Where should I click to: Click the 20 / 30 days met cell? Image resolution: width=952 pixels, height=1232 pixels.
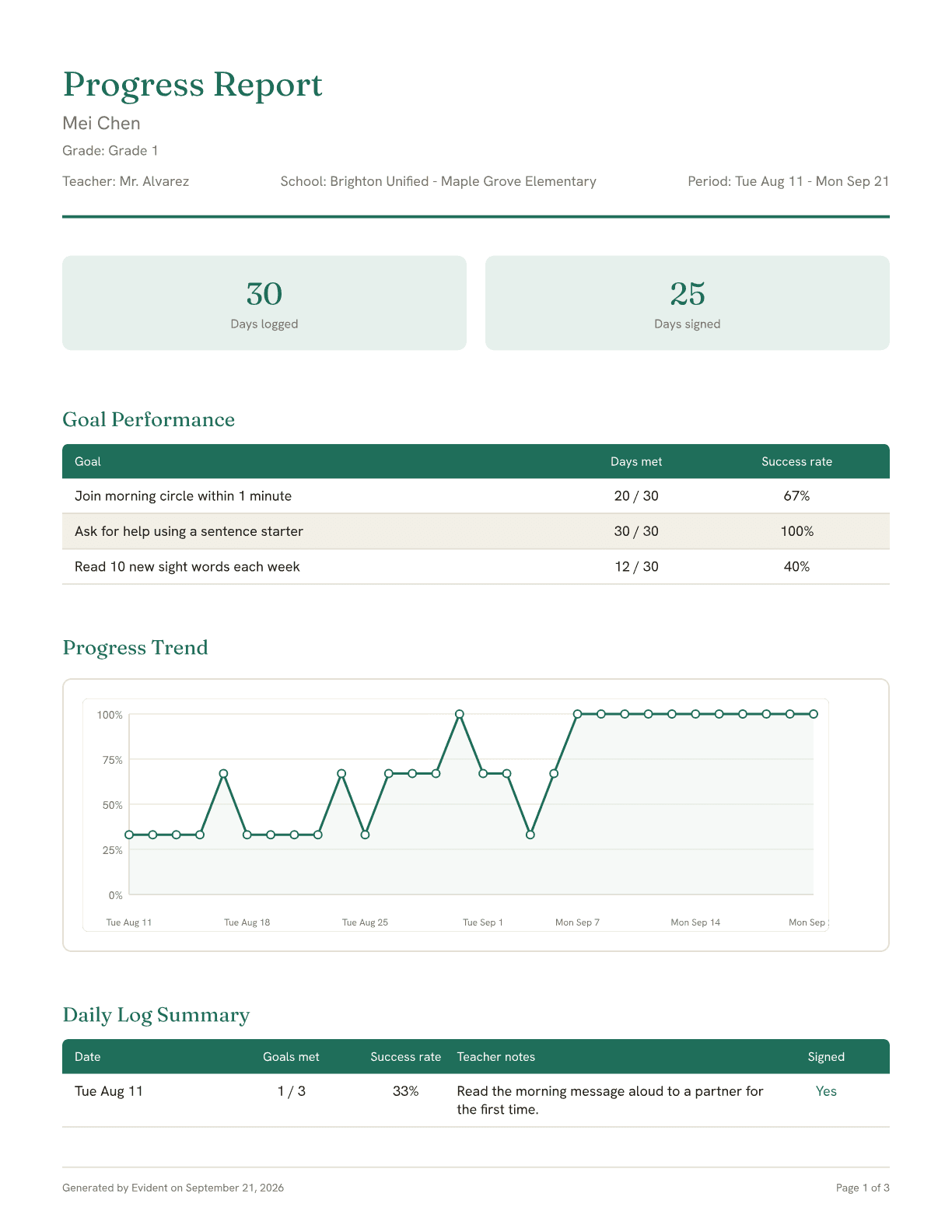636,496
